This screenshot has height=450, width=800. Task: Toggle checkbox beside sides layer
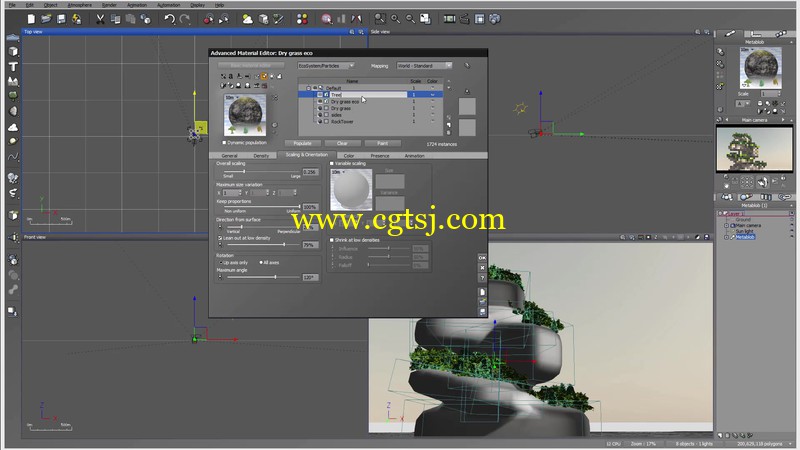tap(327, 115)
